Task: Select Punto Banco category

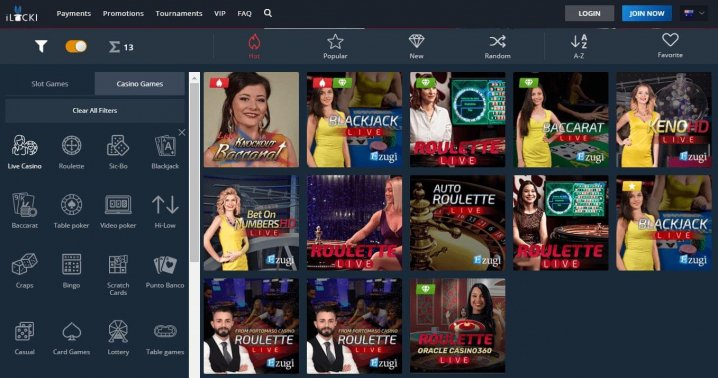Action: point(165,270)
